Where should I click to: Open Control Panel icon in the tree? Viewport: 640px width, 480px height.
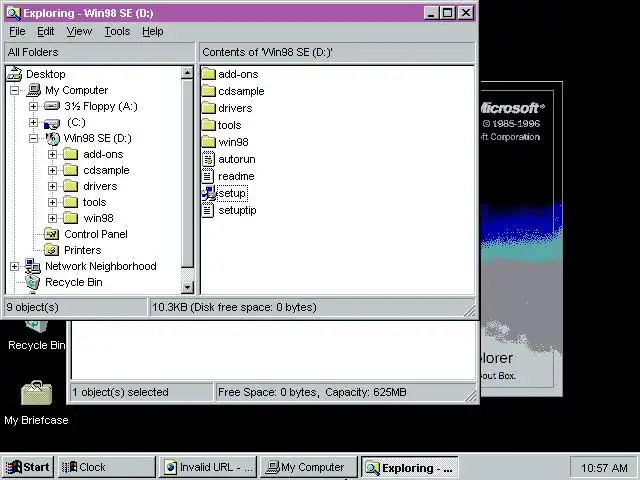(51, 234)
